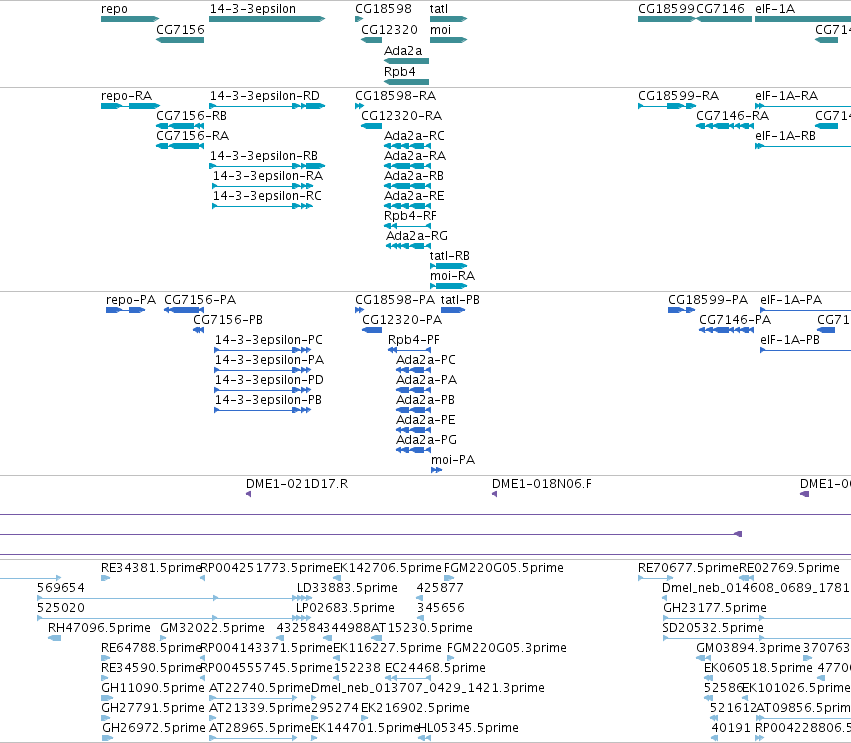Open EST 'LD33883.5prime'
851x743 pixels.
(347, 588)
